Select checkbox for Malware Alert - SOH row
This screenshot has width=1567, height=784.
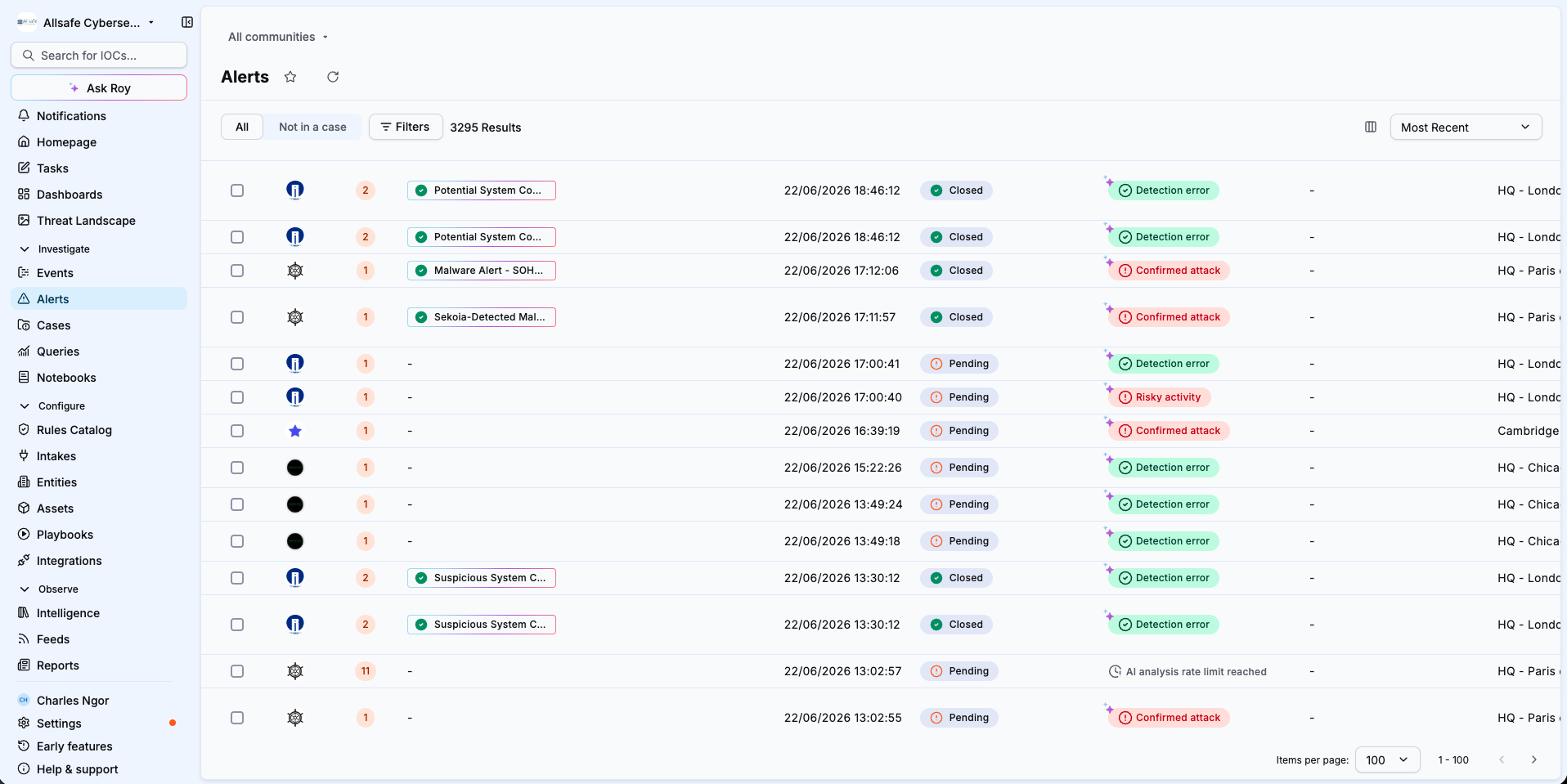(237, 271)
